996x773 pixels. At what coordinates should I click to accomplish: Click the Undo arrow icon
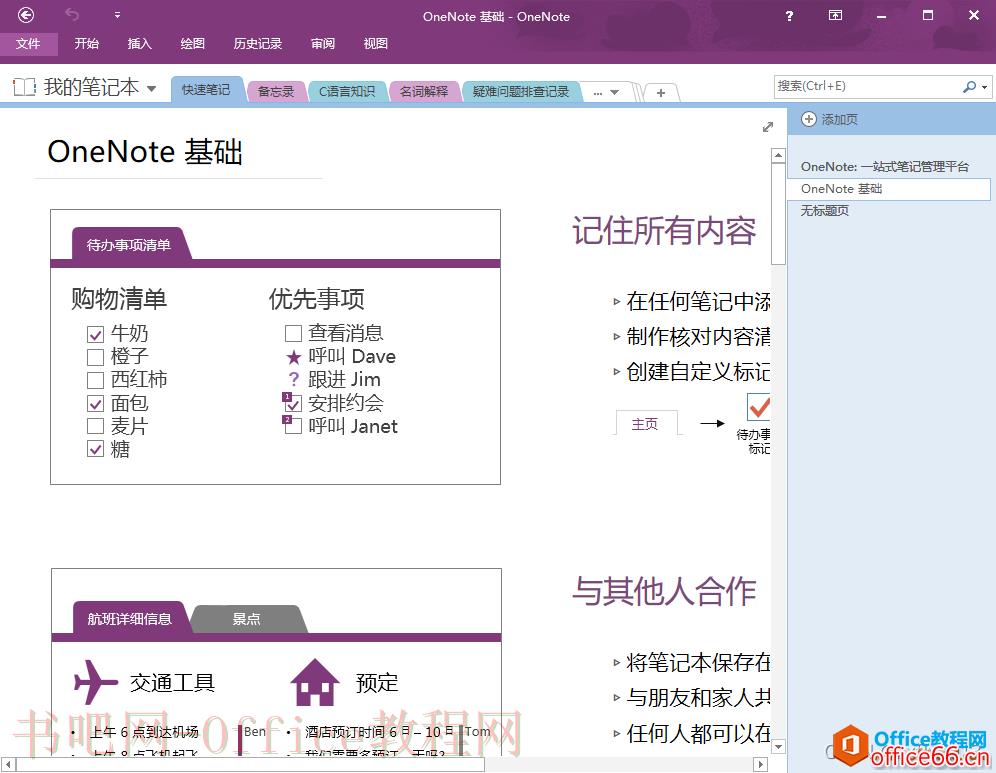click(x=72, y=15)
